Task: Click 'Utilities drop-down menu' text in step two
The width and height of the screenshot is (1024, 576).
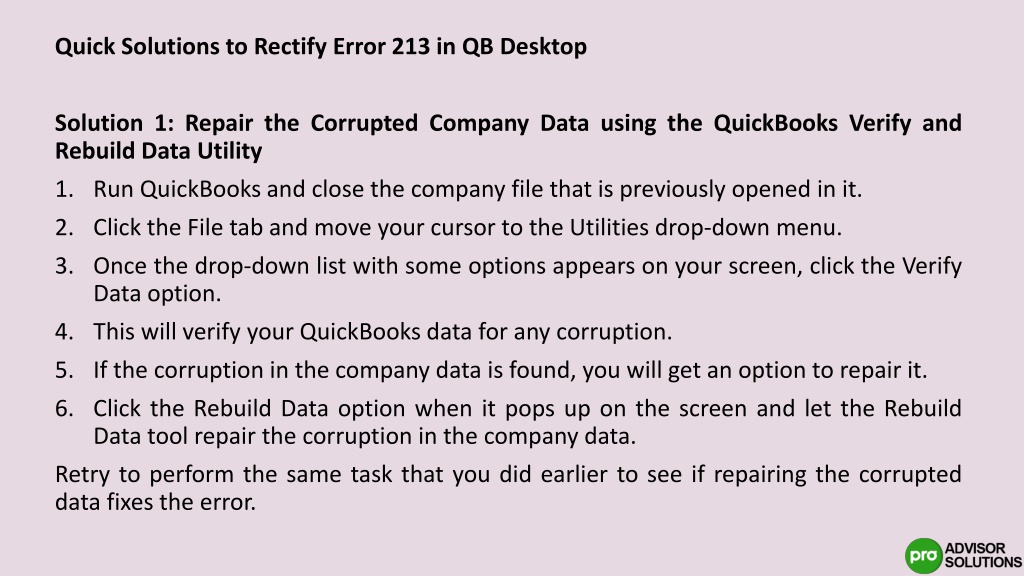Action: (705, 228)
